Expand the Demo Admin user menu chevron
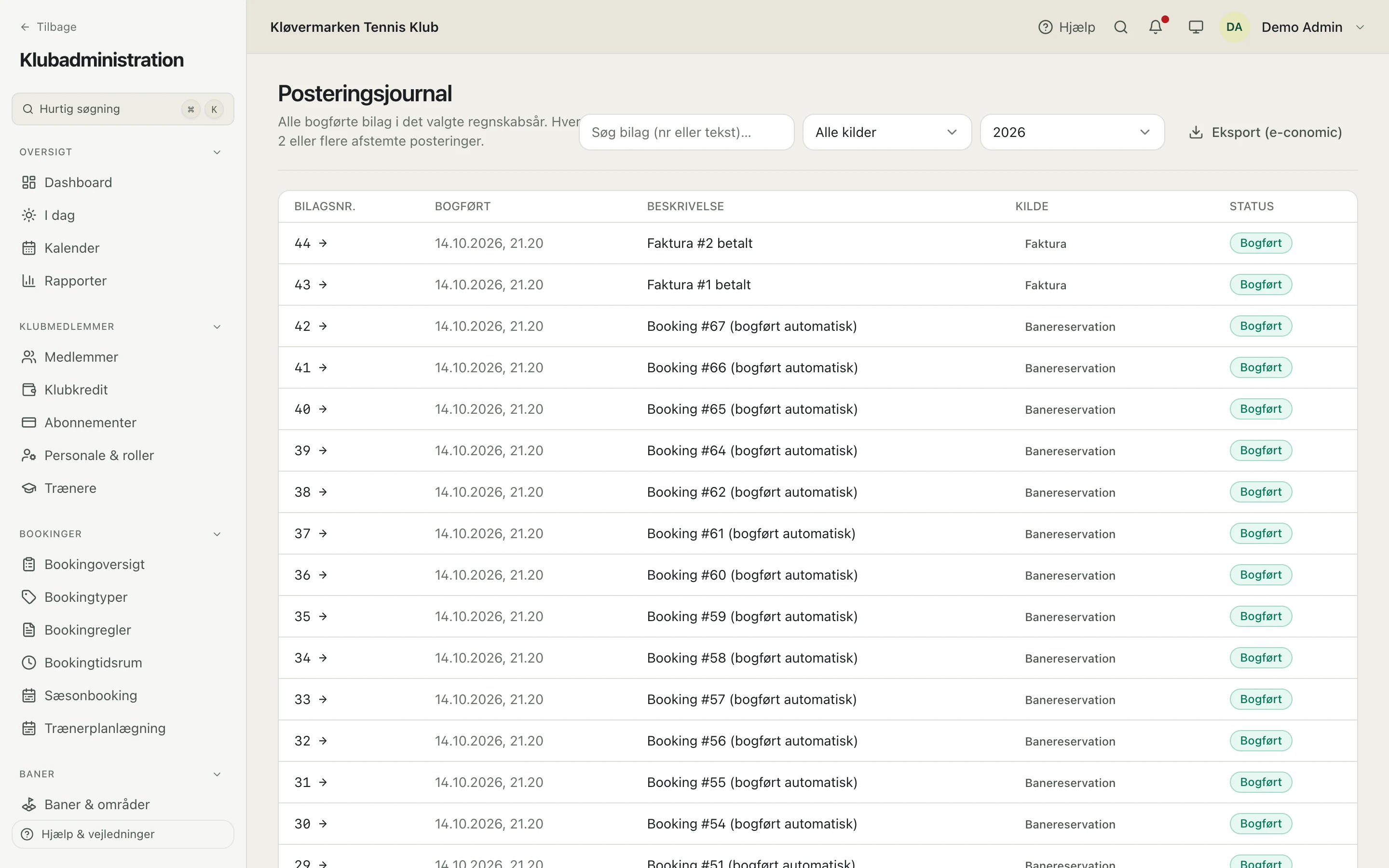This screenshot has width=1389, height=868. pos(1359,27)
